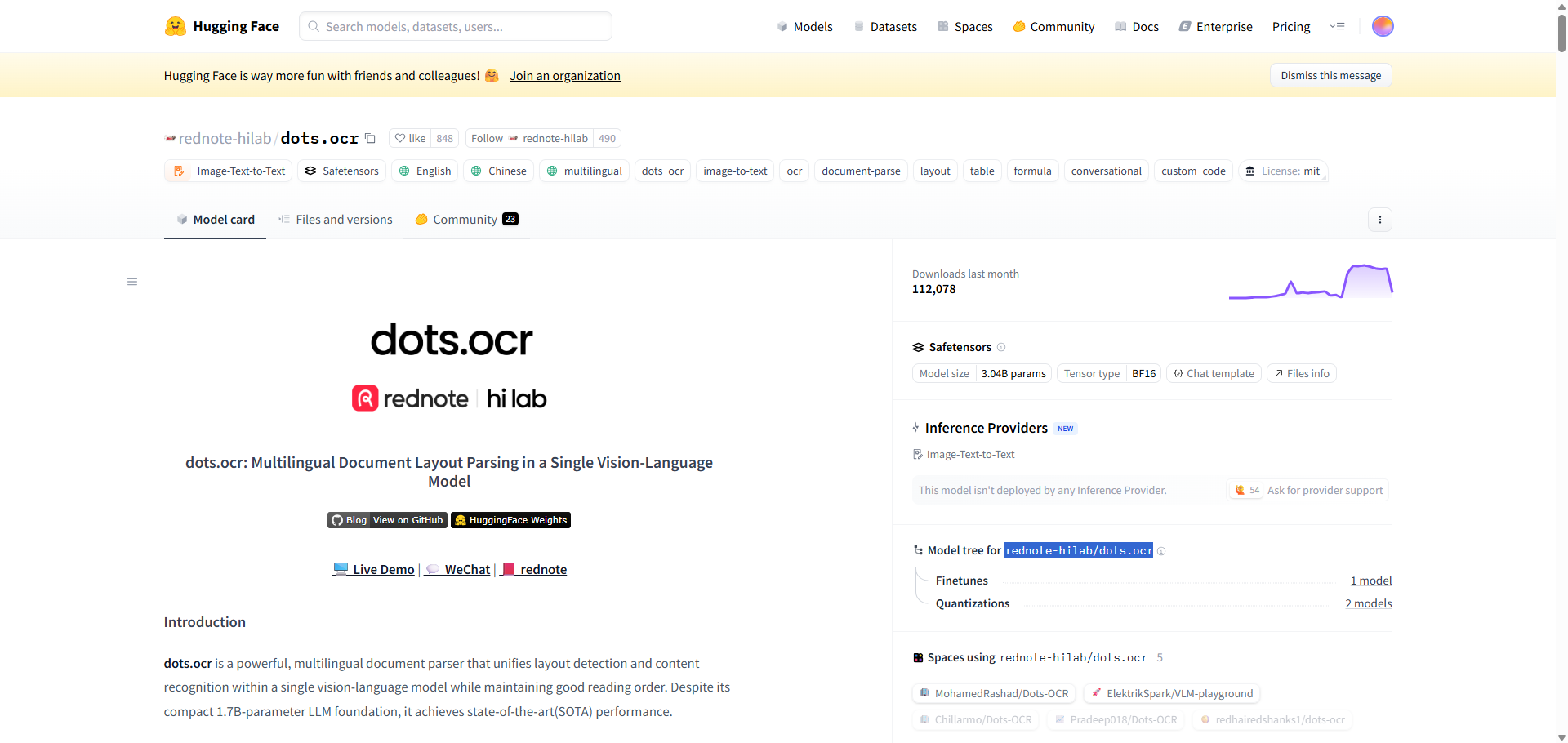Click the Model tree info icon
The image size is (1568, 743).
click(x=1161, y=551)
